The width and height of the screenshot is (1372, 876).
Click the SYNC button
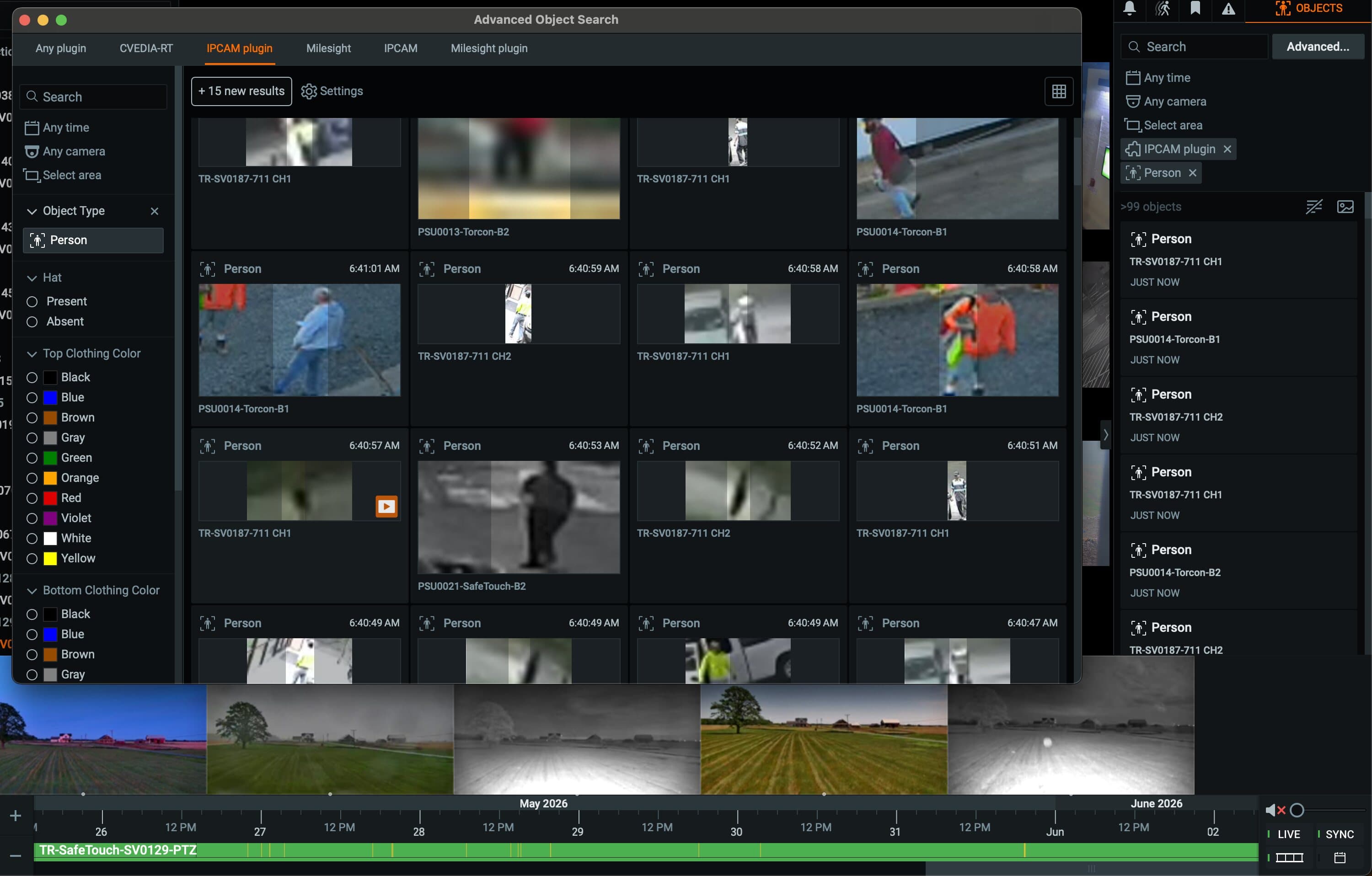(x=1340, y=834)
